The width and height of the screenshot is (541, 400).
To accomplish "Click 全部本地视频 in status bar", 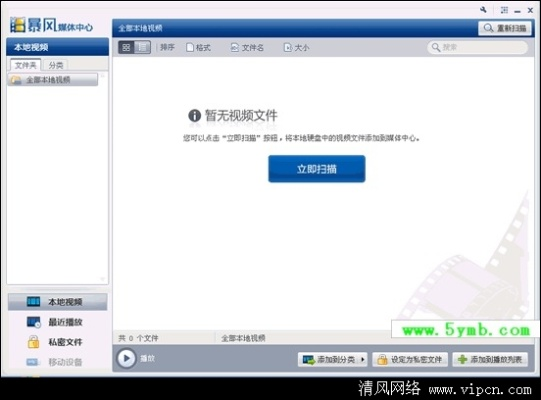I will 243,338.
